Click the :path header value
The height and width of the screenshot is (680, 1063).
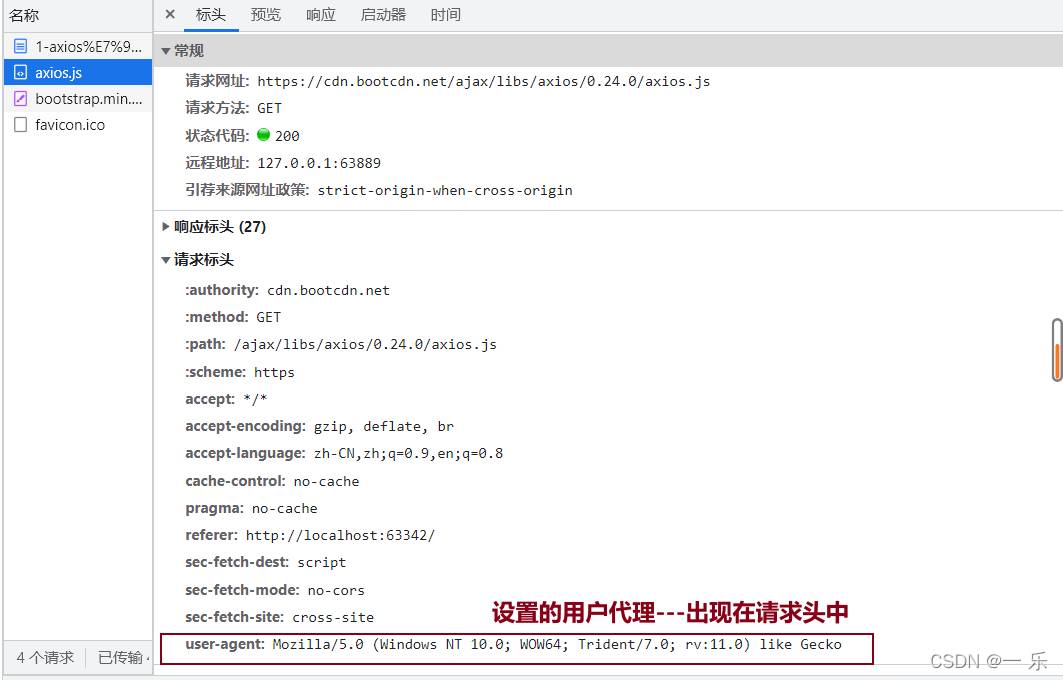tap(365, 344)
